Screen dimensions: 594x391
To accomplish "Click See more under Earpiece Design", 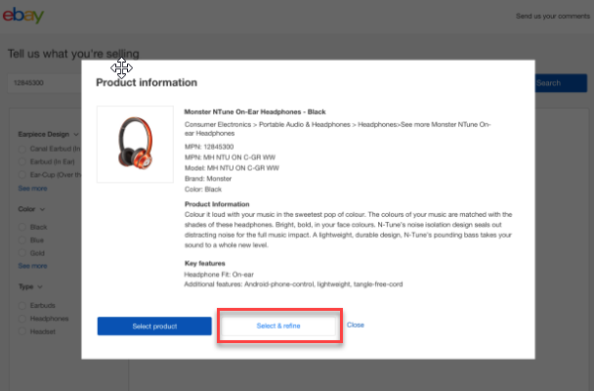I will [x=33, y=188].
